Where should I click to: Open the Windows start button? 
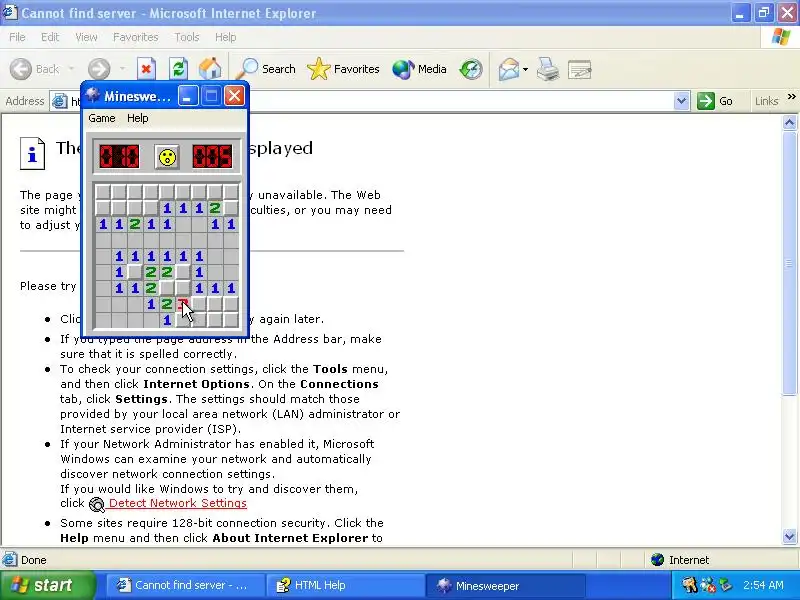(x=47, y=585)
